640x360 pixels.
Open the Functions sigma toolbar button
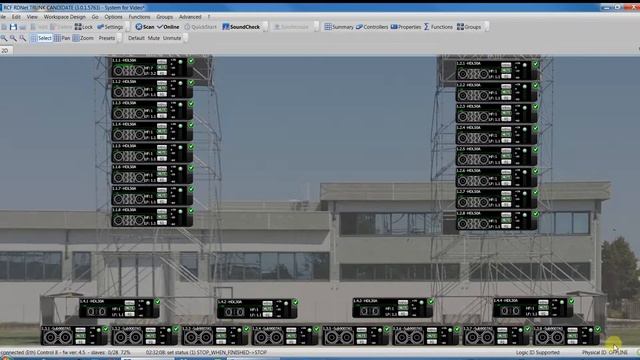[438, 27]
